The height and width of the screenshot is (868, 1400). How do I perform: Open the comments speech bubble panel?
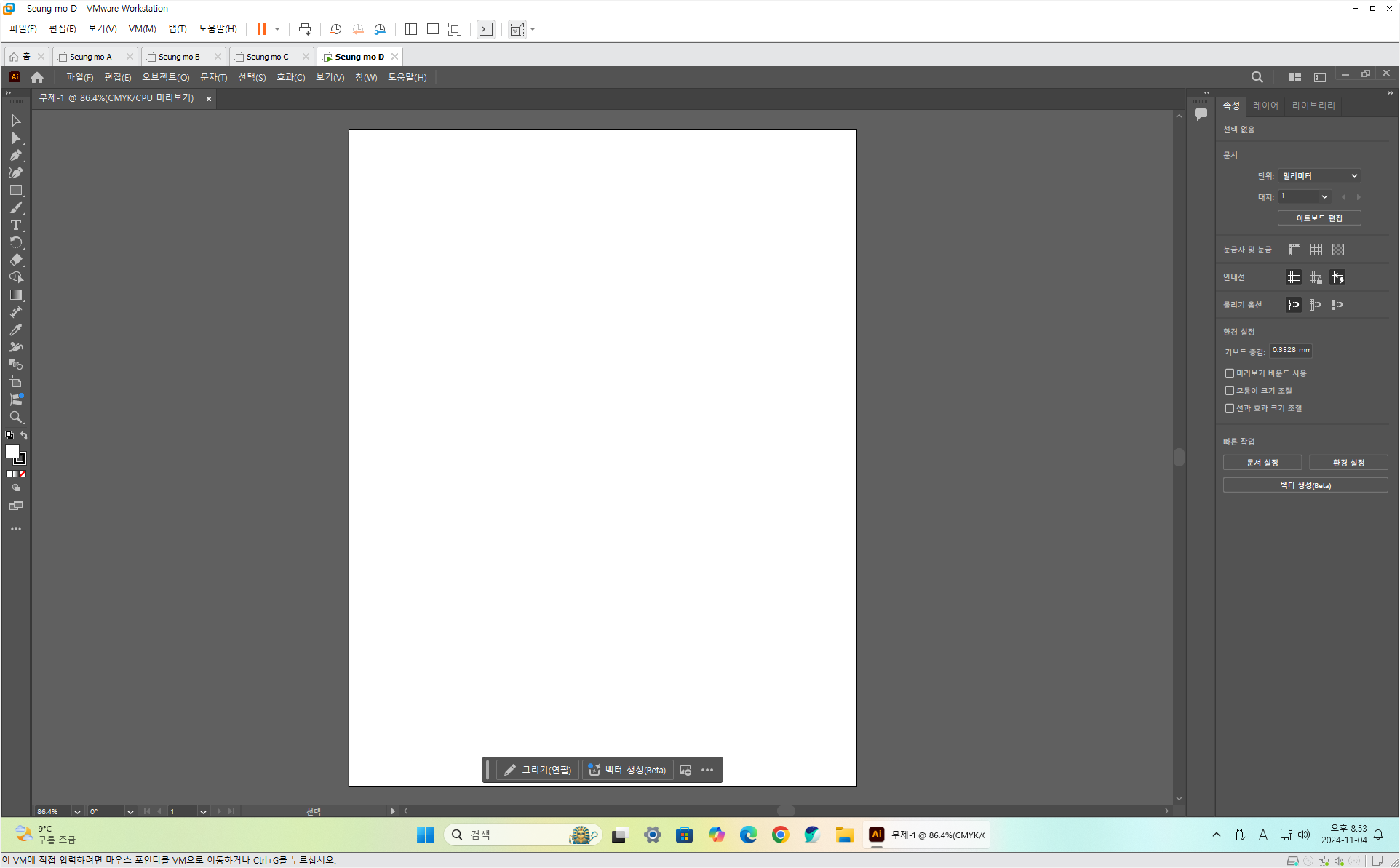tap(1201, 114)
